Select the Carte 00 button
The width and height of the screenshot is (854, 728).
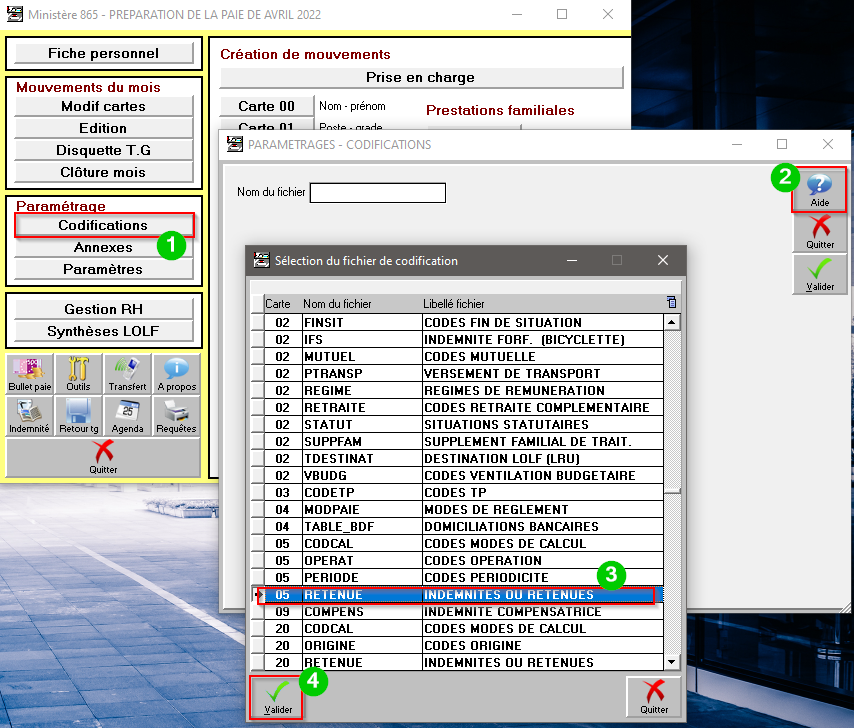pyautogui.click(x=266, y=106)
